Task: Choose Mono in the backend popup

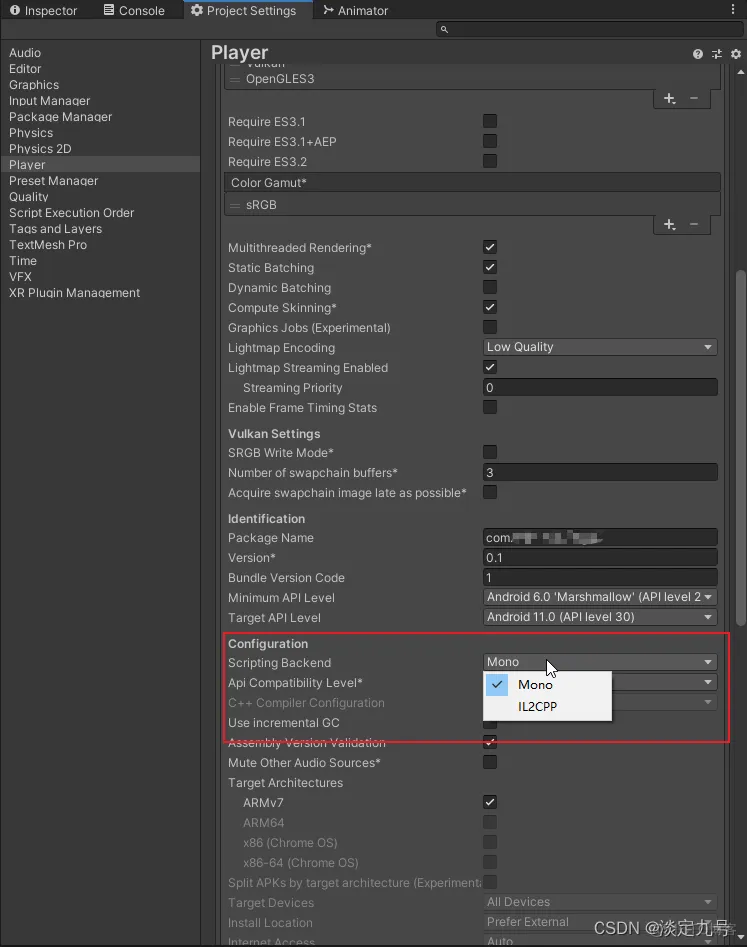Action: 547,685
